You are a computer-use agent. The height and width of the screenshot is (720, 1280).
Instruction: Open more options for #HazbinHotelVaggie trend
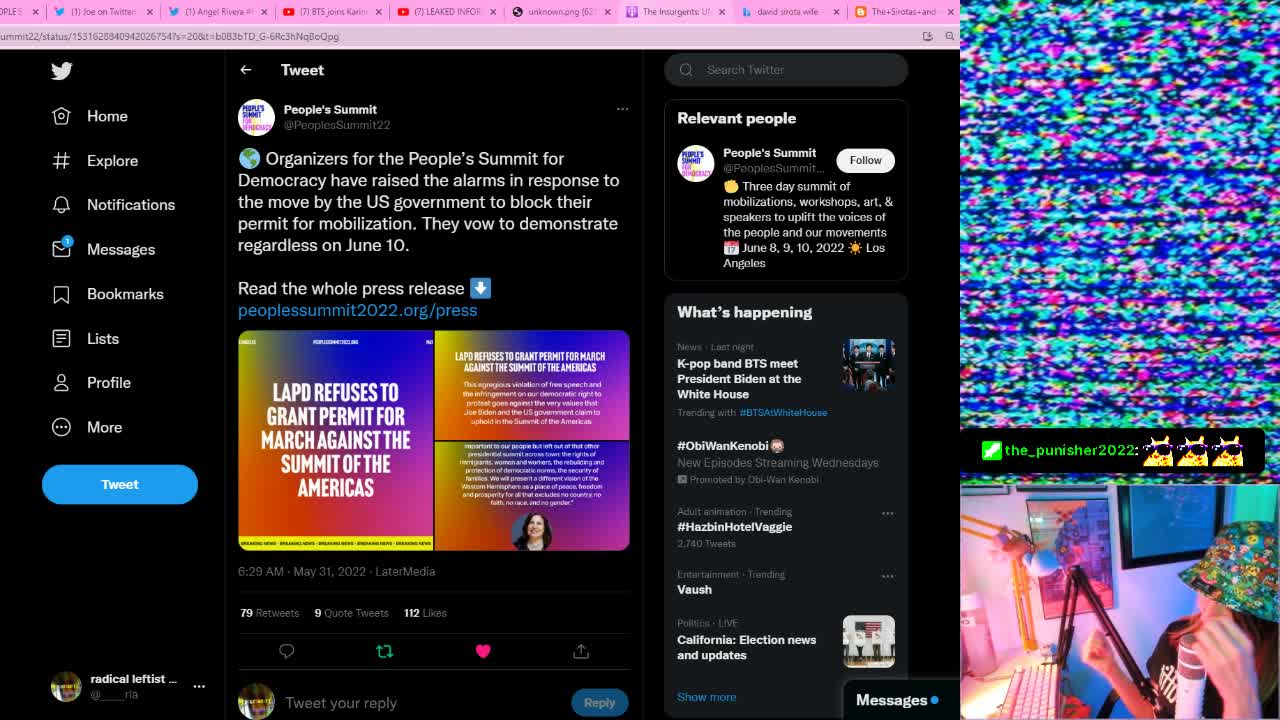[x=887, y=513]
